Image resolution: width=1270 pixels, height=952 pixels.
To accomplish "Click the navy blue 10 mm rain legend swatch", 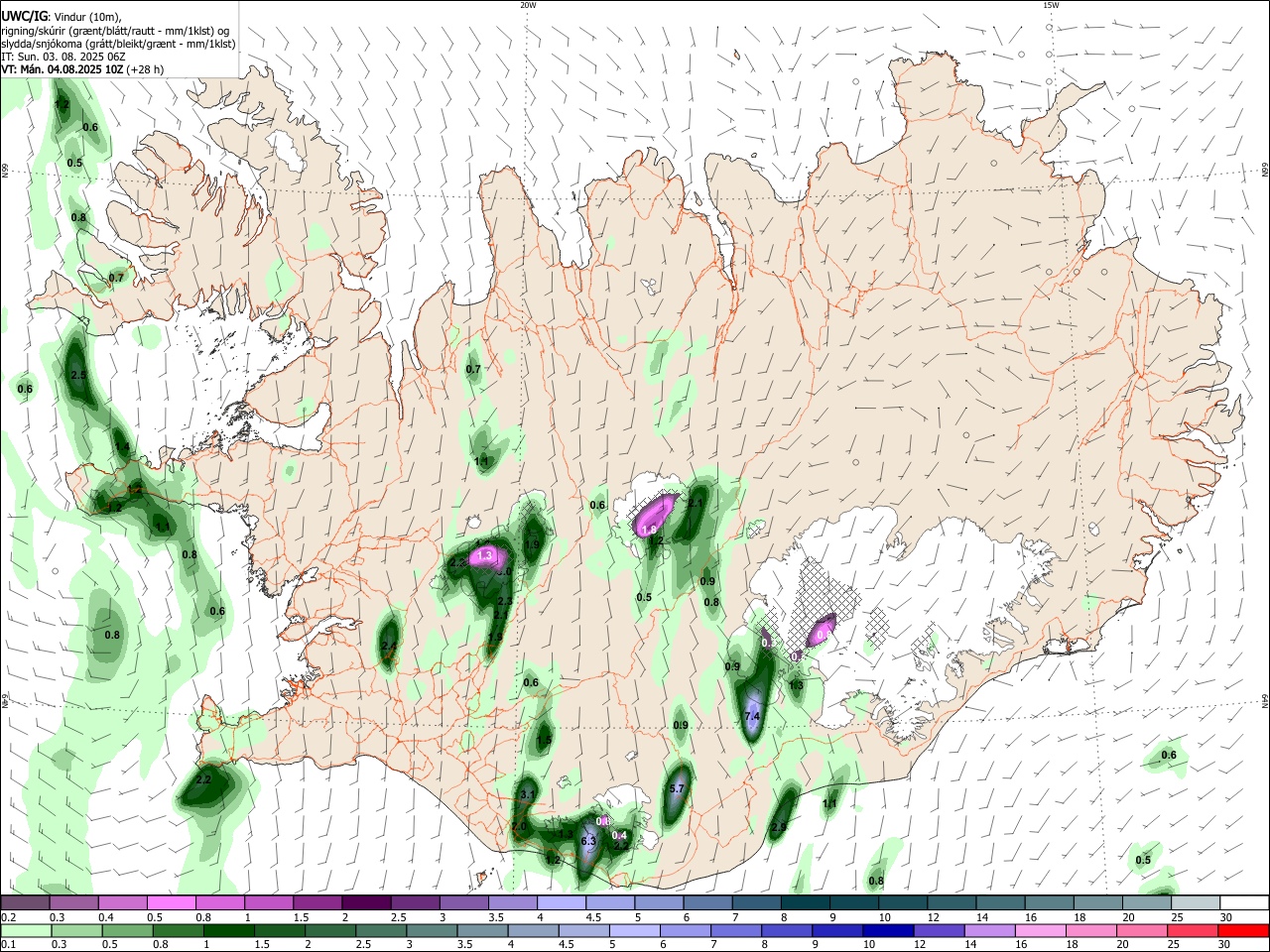I will 886,931.
